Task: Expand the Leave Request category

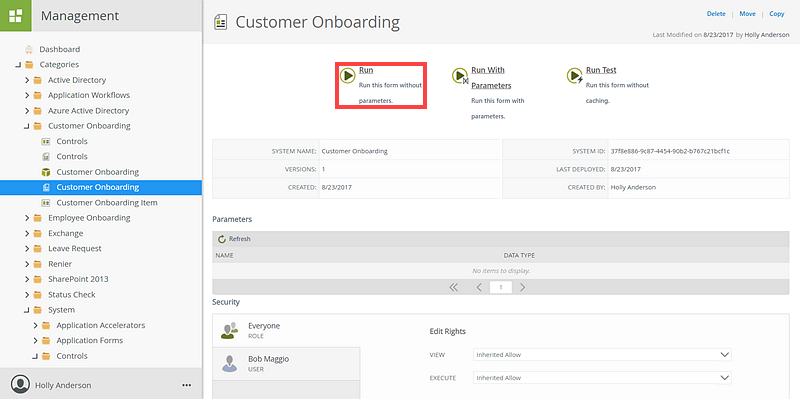Action: 27,248
